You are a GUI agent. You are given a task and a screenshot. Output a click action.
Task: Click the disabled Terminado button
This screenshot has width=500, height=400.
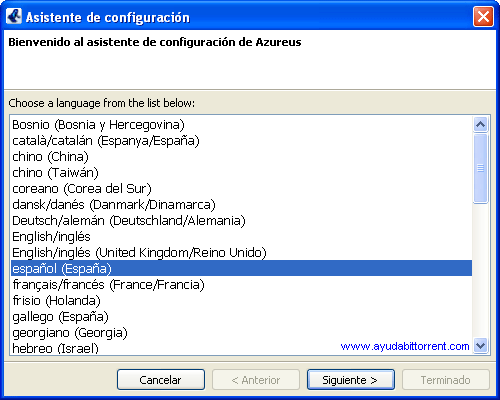coord(446,380)
